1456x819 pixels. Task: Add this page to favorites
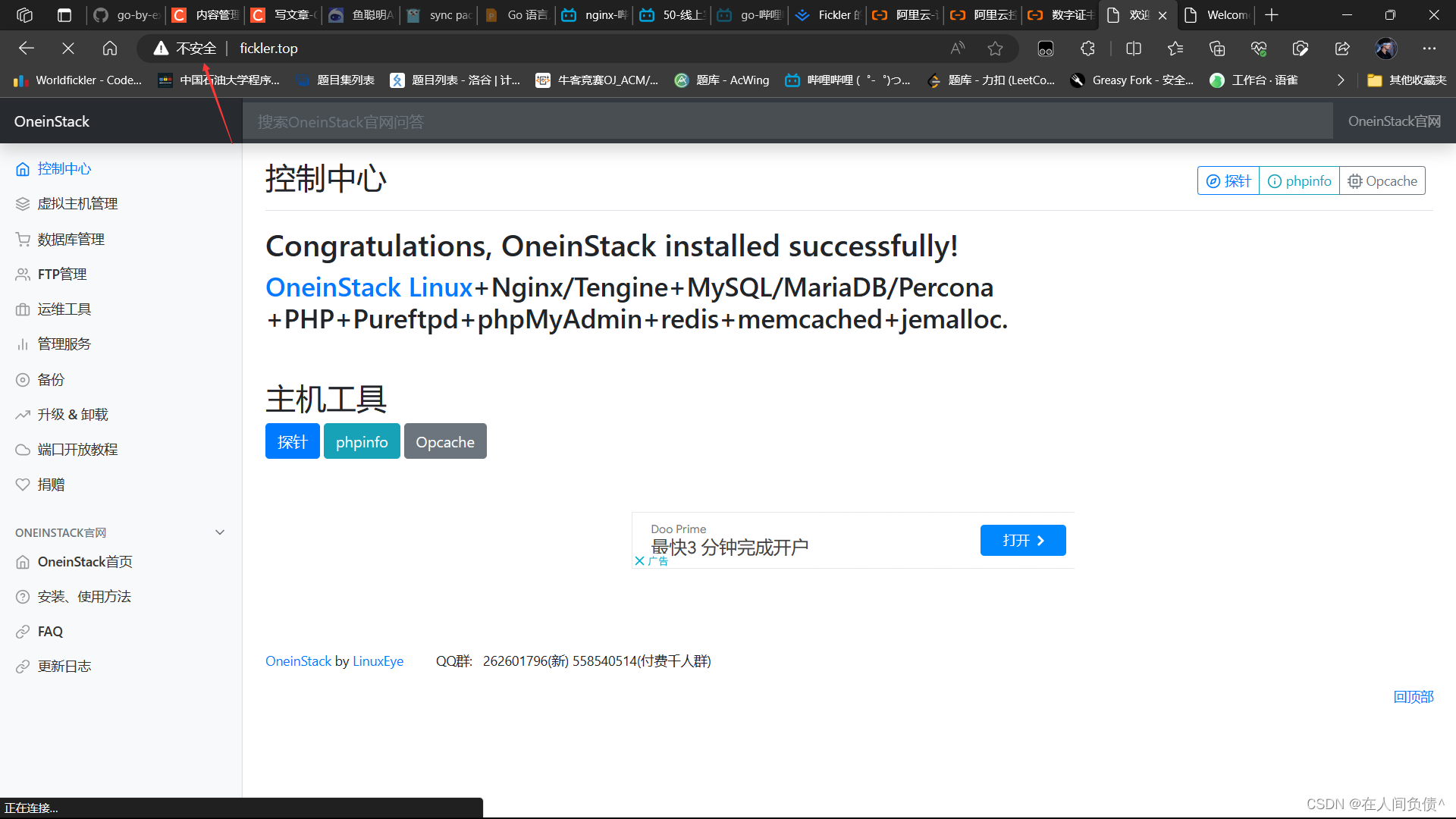coord(996,49)
